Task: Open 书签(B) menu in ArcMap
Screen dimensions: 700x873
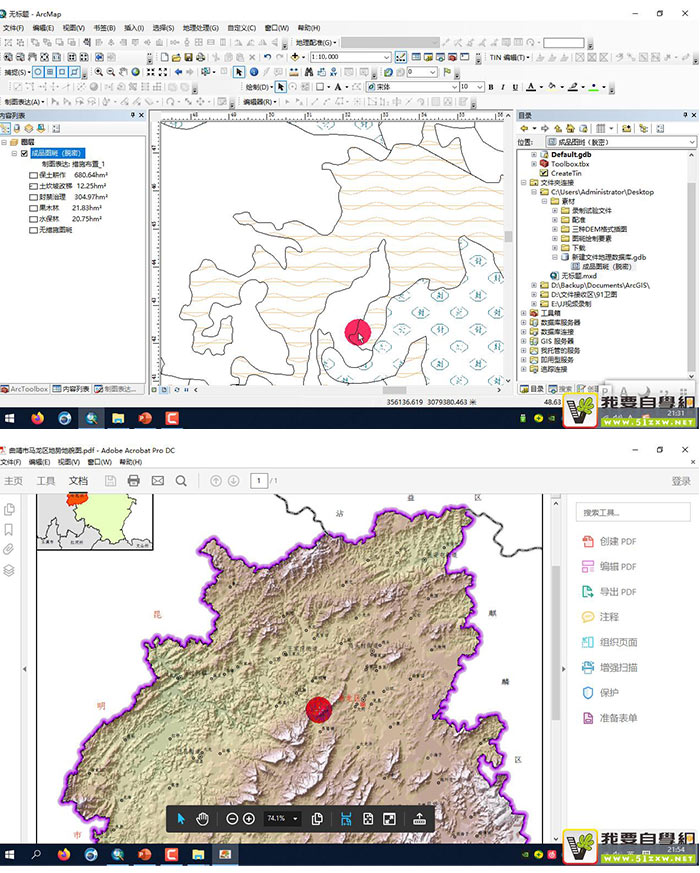Action: click(104, 28)
